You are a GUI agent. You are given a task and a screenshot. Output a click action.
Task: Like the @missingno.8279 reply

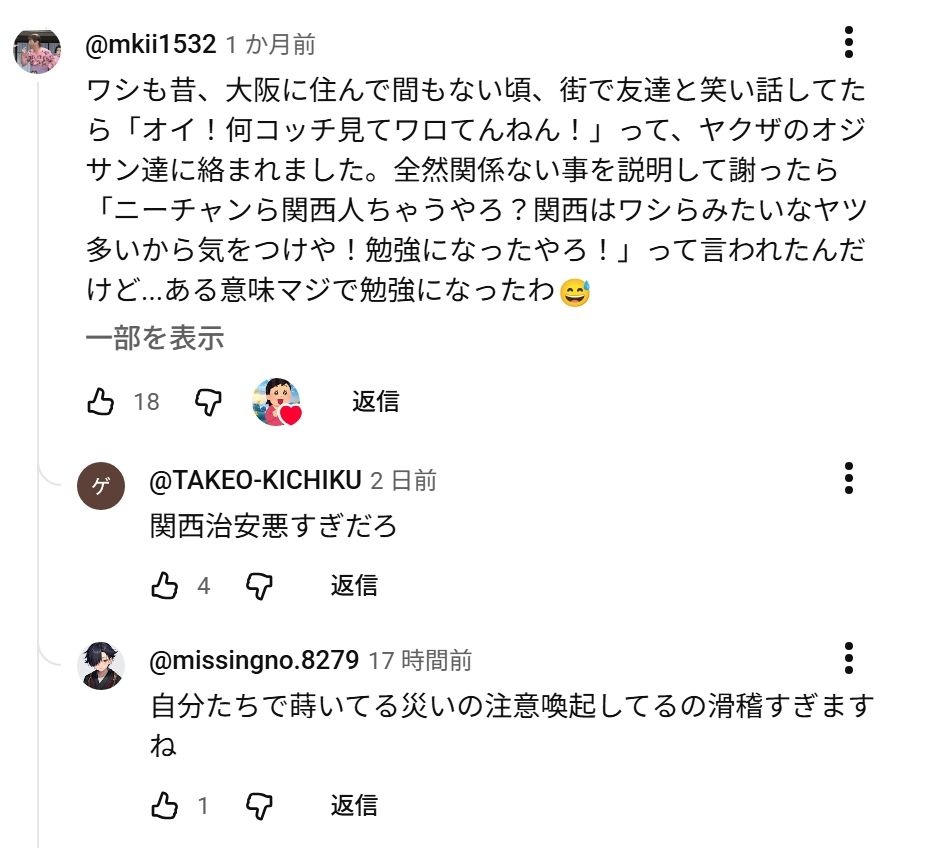pos(164,805)
